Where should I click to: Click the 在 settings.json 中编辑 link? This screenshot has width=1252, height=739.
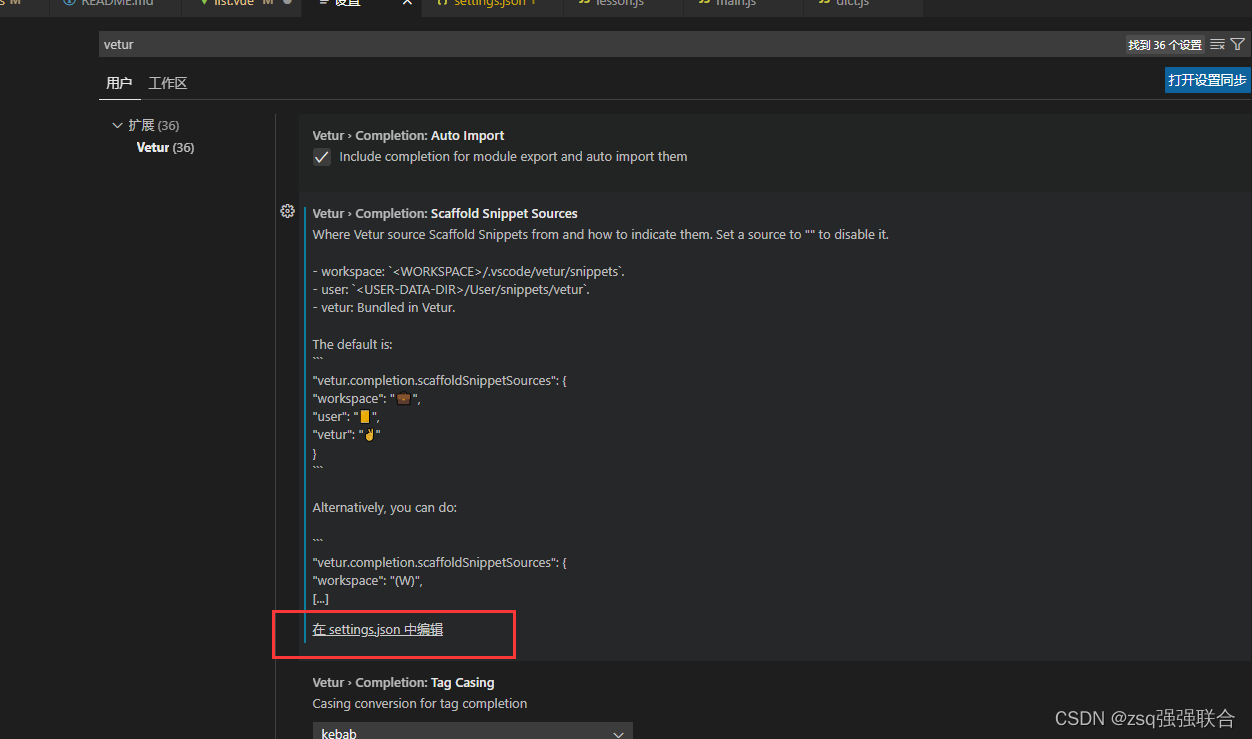click(x=377, y=629)
